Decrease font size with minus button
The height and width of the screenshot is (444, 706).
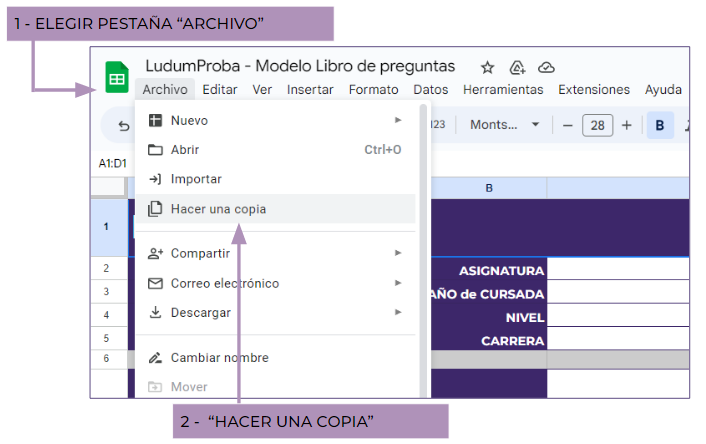(x=567, y=125)
